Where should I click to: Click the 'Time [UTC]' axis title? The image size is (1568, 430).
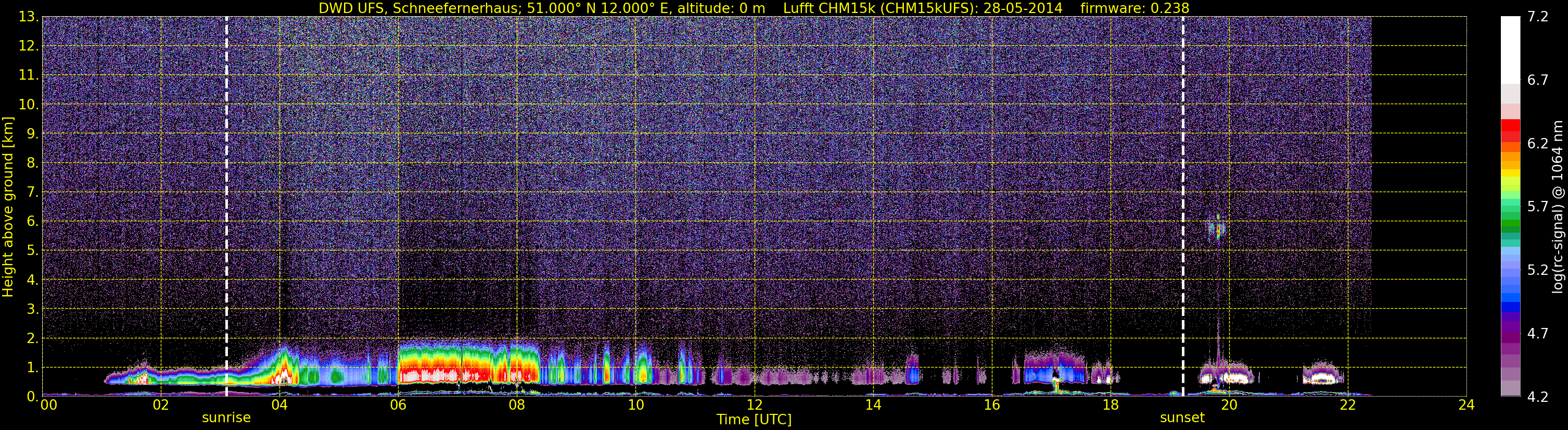click(754, 420)
